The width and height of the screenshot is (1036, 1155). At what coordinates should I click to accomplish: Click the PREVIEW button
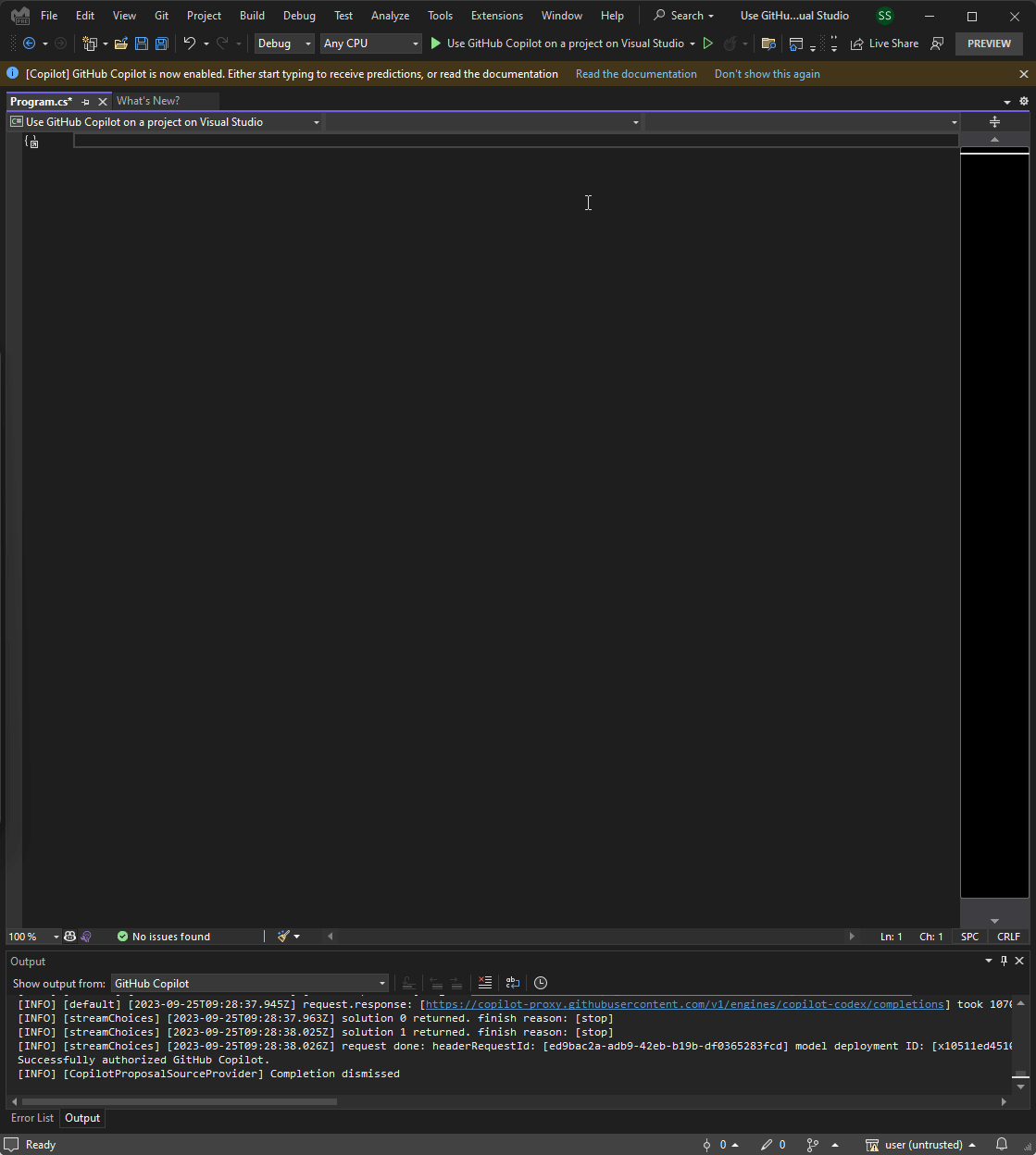coord(989,43)
